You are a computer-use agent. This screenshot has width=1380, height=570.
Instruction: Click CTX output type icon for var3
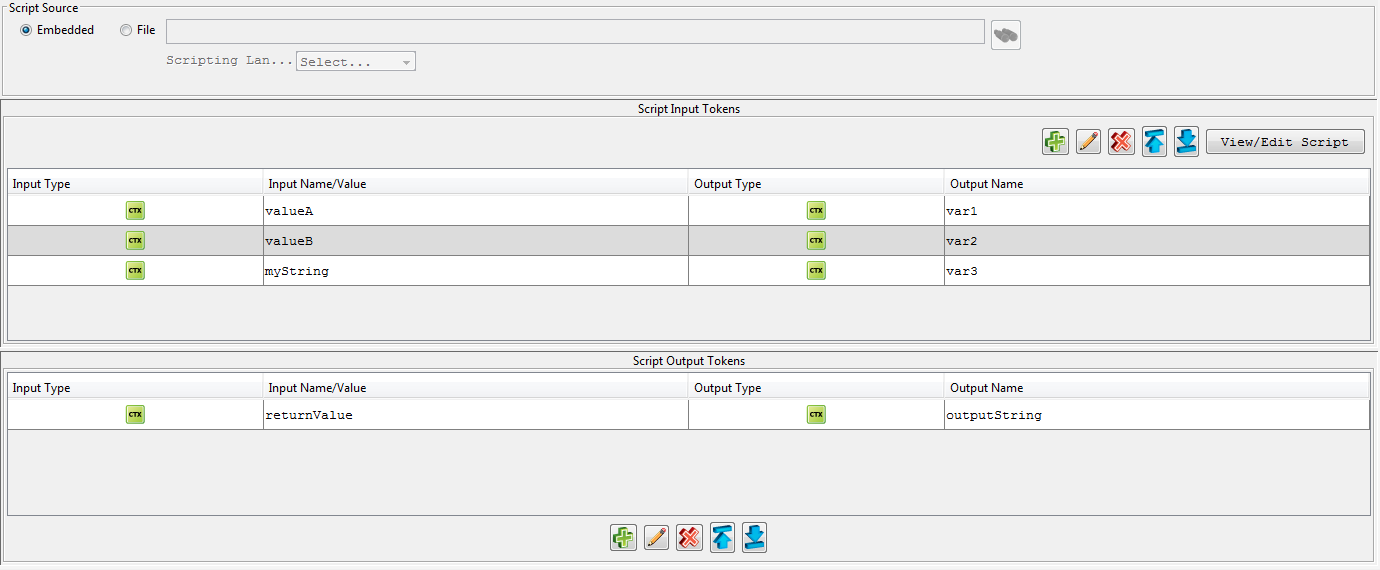(x=816, y=271)
